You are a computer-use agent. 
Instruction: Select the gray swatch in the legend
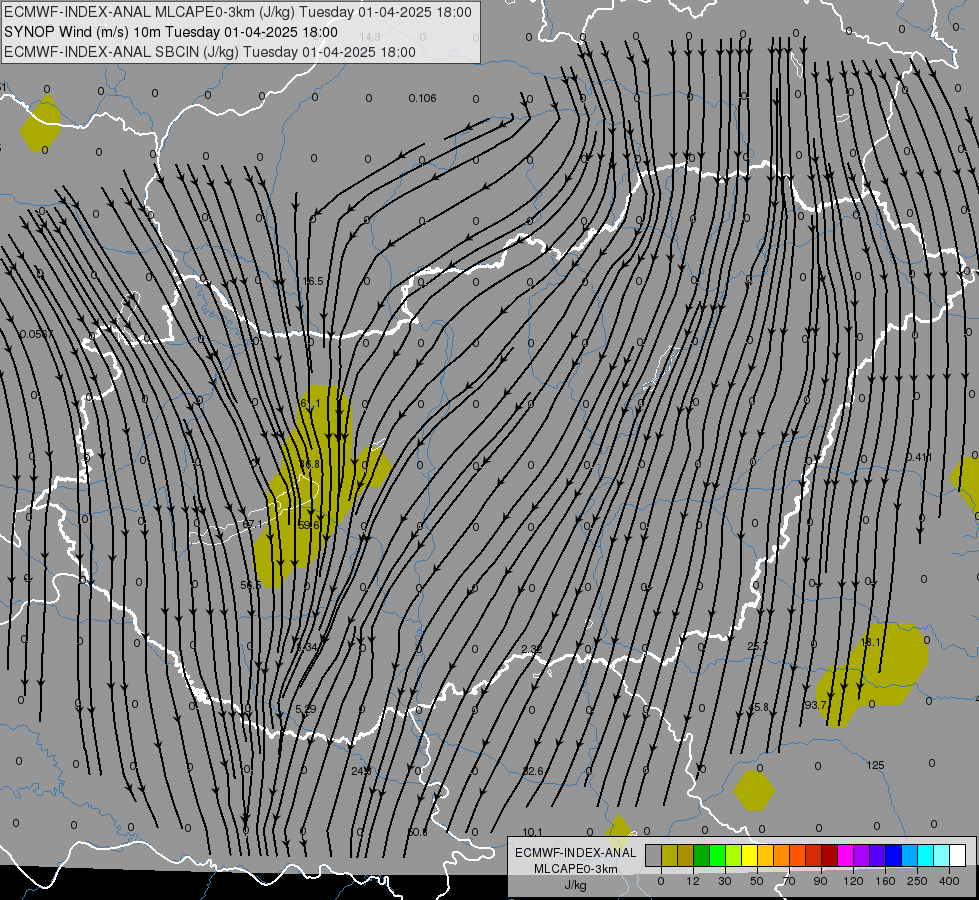click(x=653, y=855)
